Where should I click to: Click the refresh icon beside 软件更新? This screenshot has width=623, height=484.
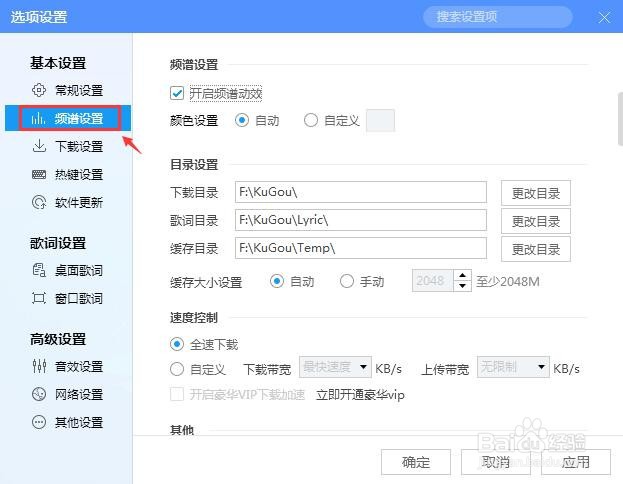click(39, 202)
